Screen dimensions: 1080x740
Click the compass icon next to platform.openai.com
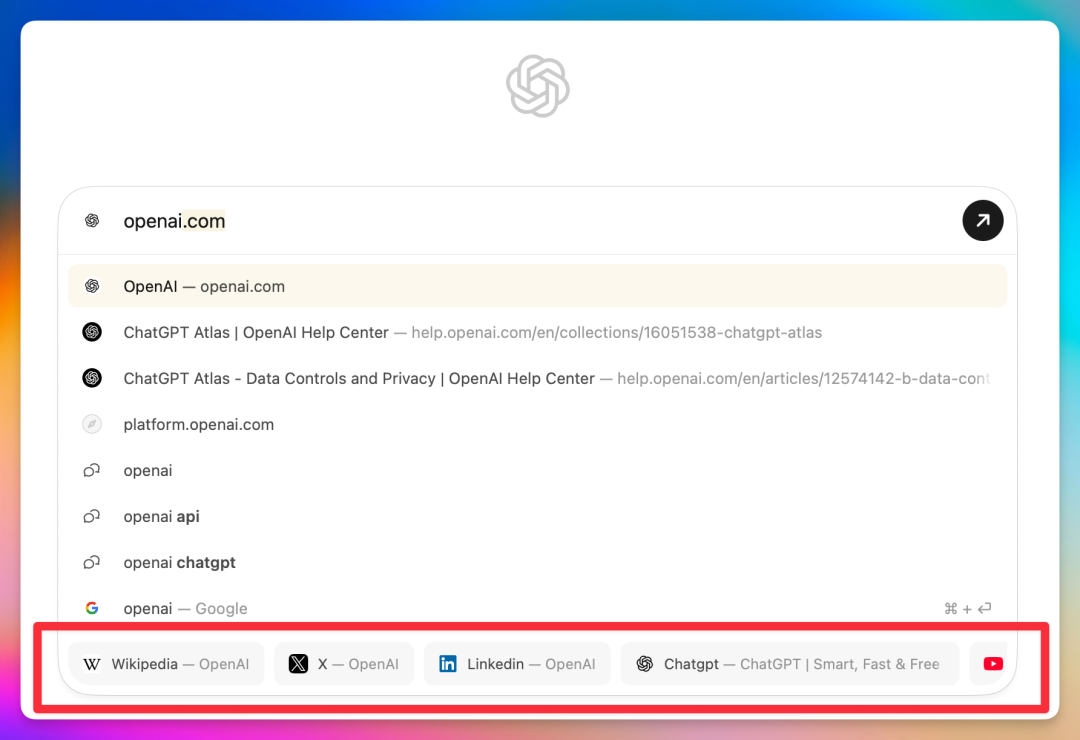(x=92, y=424)
